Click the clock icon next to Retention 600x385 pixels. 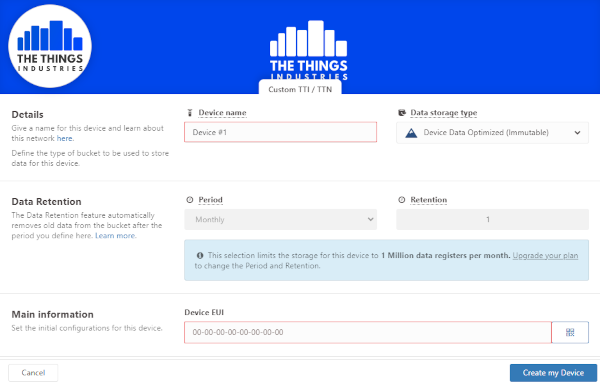401,200
